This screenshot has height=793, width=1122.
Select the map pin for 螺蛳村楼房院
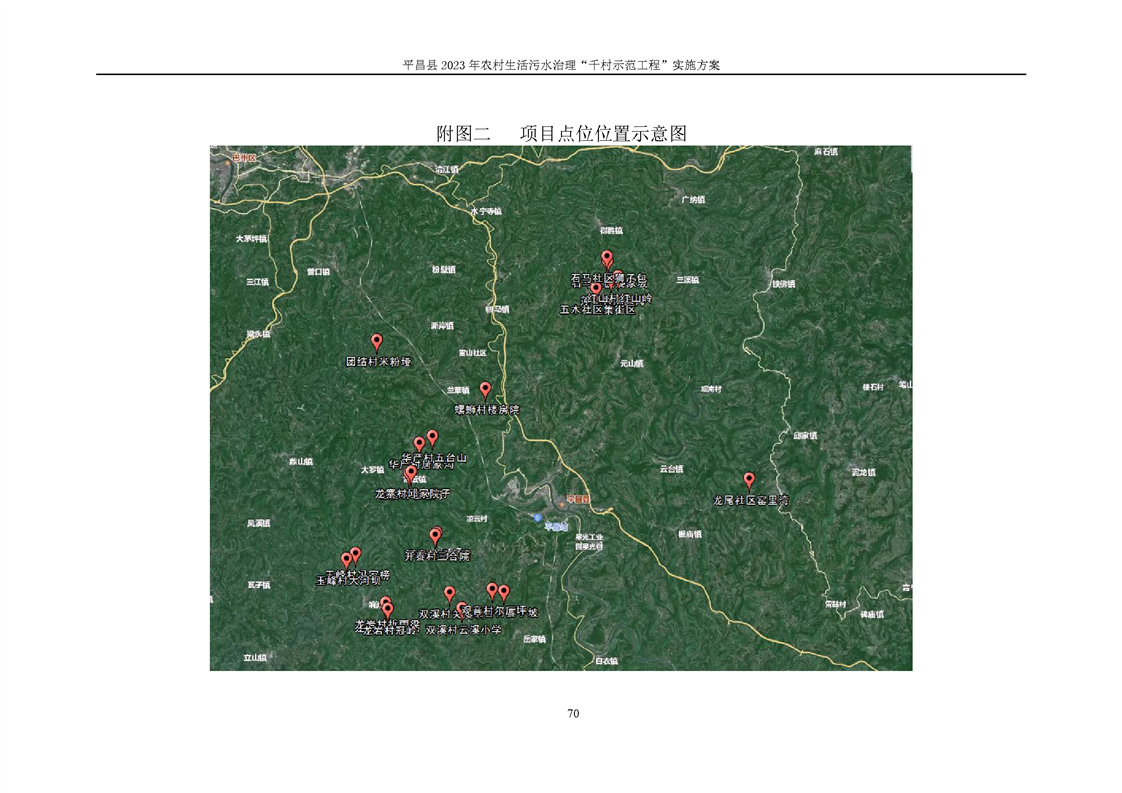point(485,389)
